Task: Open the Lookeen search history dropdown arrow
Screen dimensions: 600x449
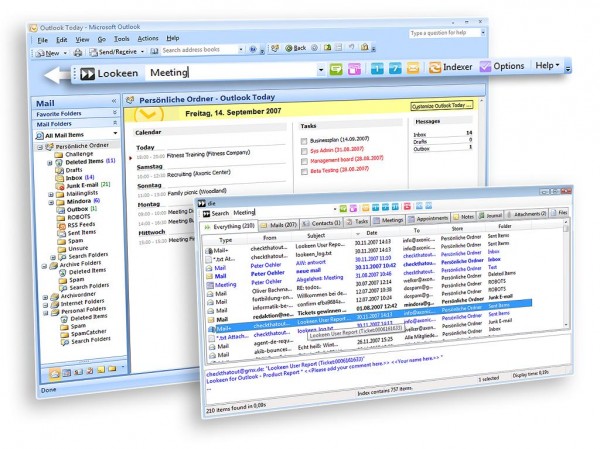Action: click(321, 70)
